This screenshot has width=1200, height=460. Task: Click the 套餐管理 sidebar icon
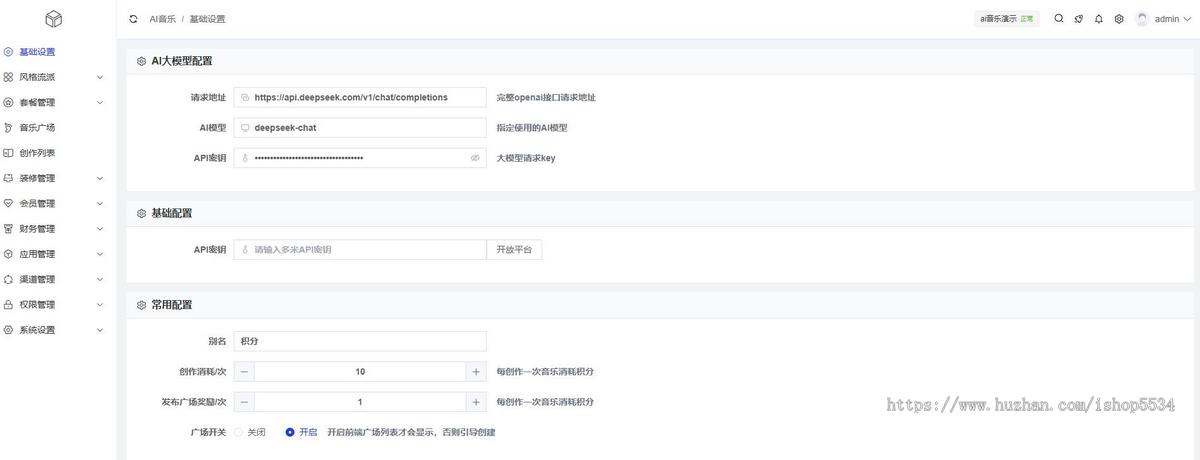point(8,102)
